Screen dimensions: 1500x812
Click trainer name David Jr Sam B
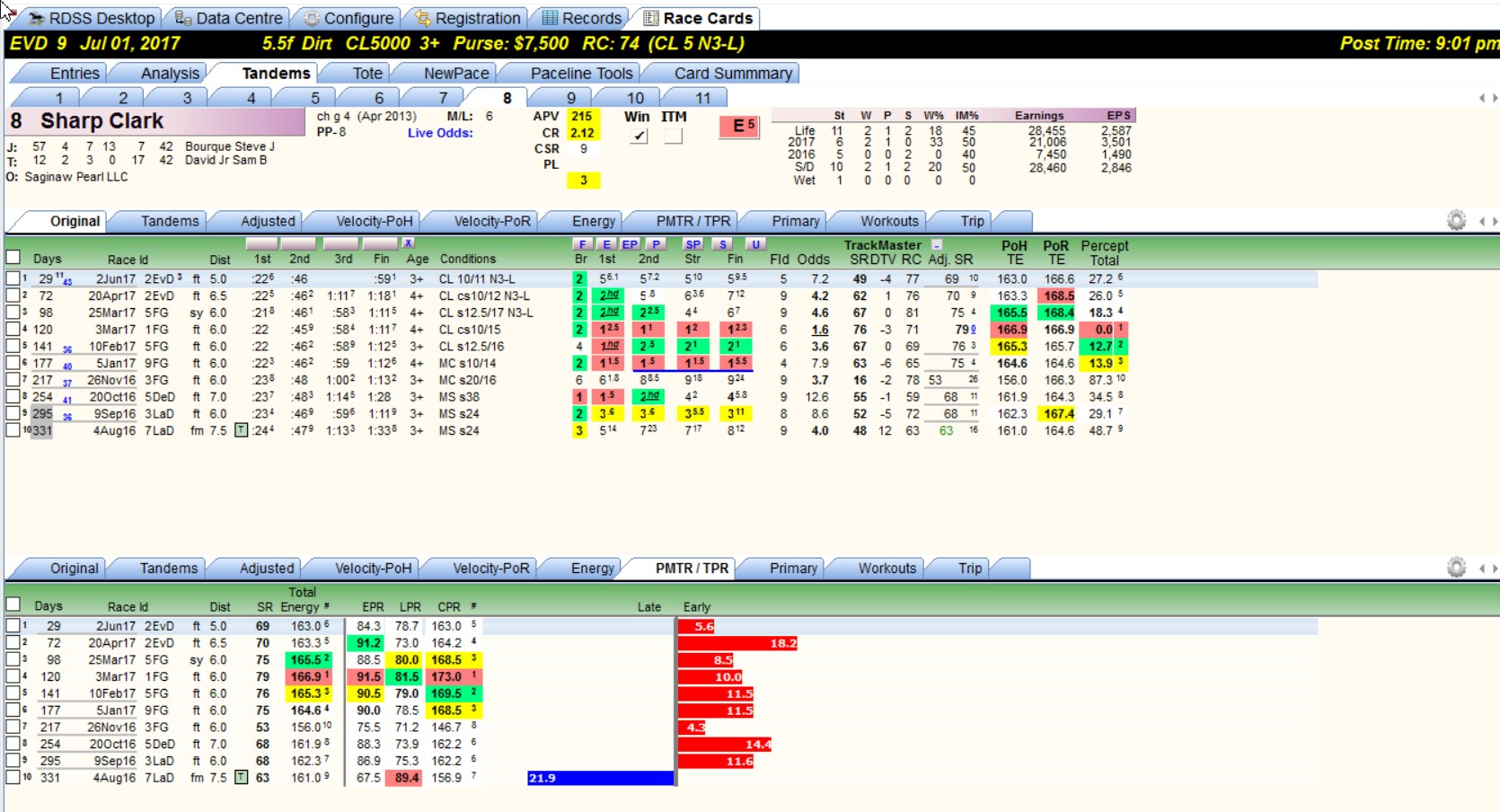click(x=225, y=160)
